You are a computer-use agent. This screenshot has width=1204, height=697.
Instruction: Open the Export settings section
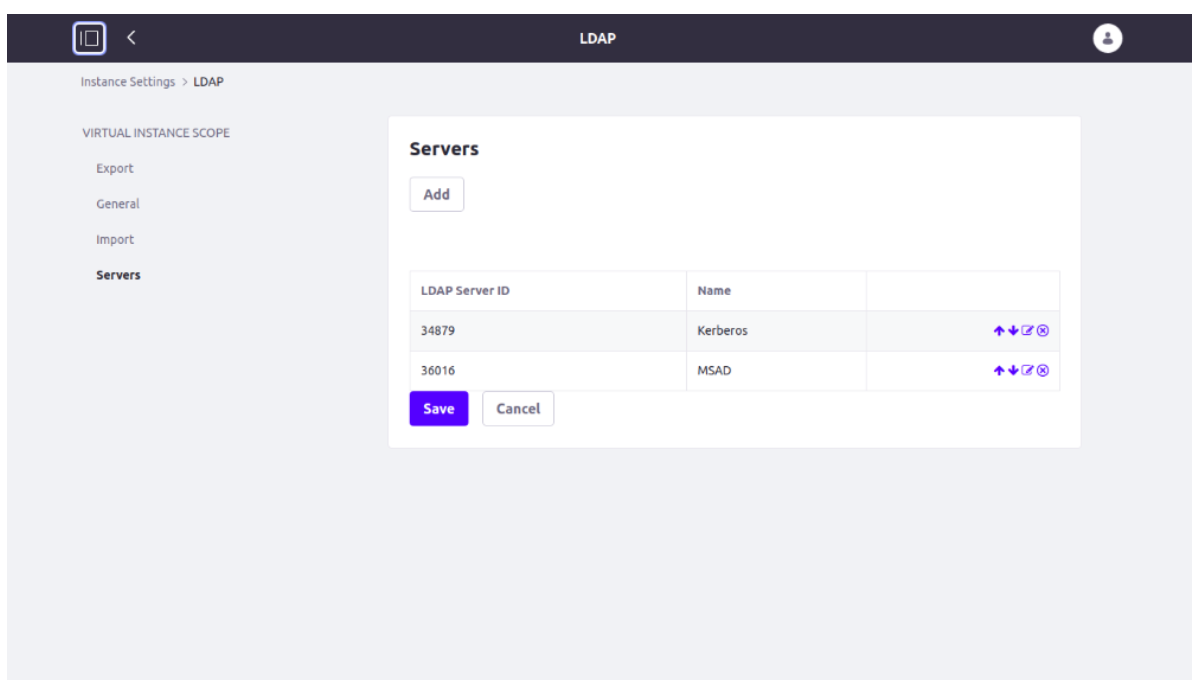click(x=114, y=168)
